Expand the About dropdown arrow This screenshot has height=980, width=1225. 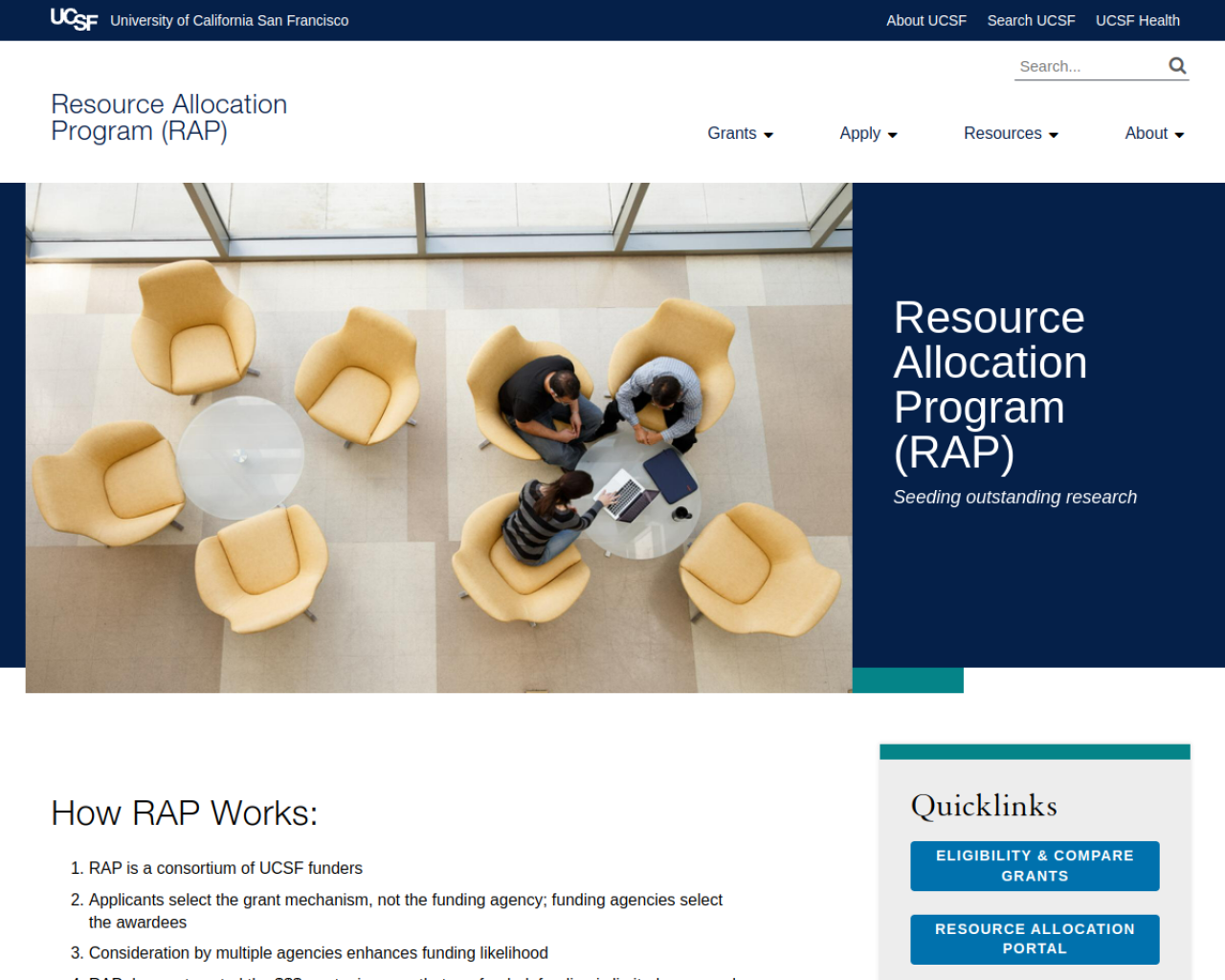[x=1179, y=135]
